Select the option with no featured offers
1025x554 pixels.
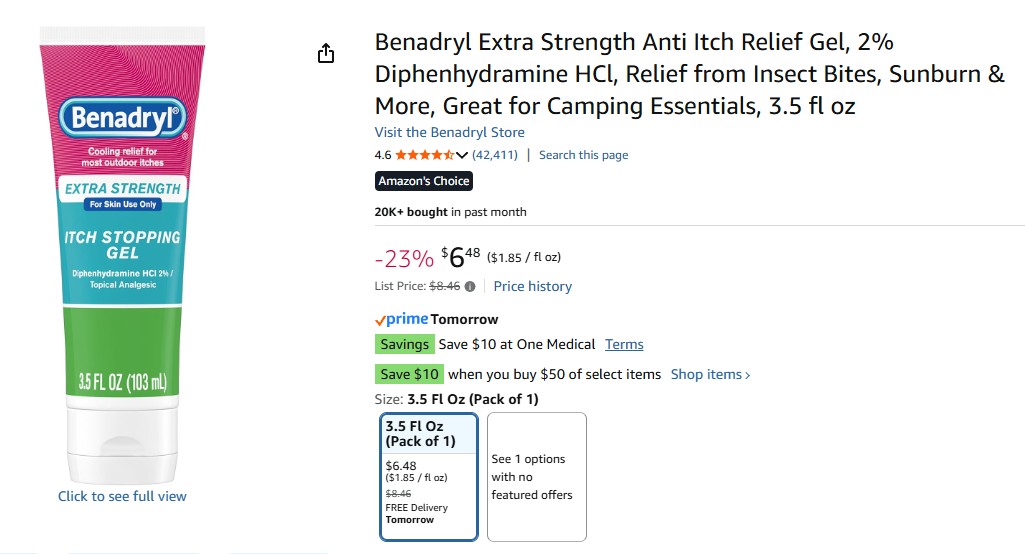[536, 476]
